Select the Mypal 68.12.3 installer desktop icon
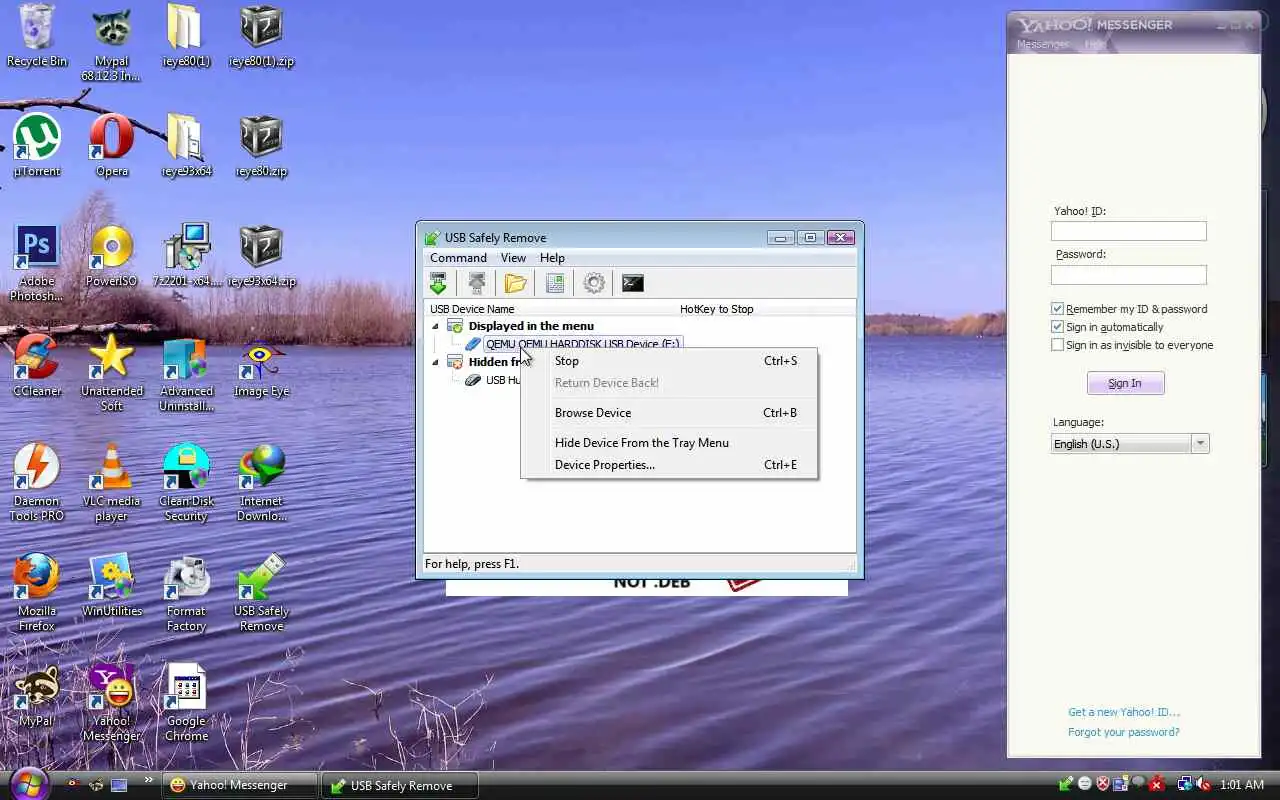Screen dimensions: 1280x800 111,43
